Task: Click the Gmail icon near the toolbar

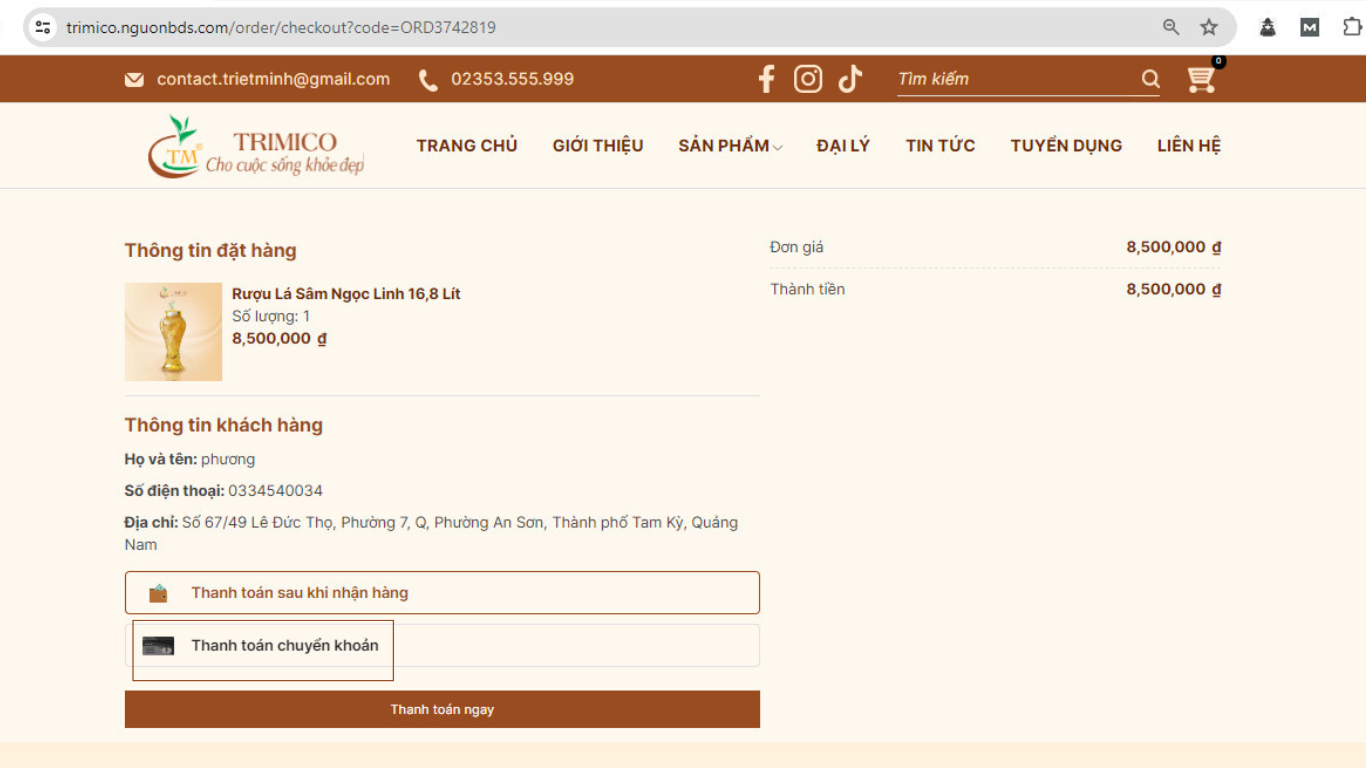Action: 1309,27
